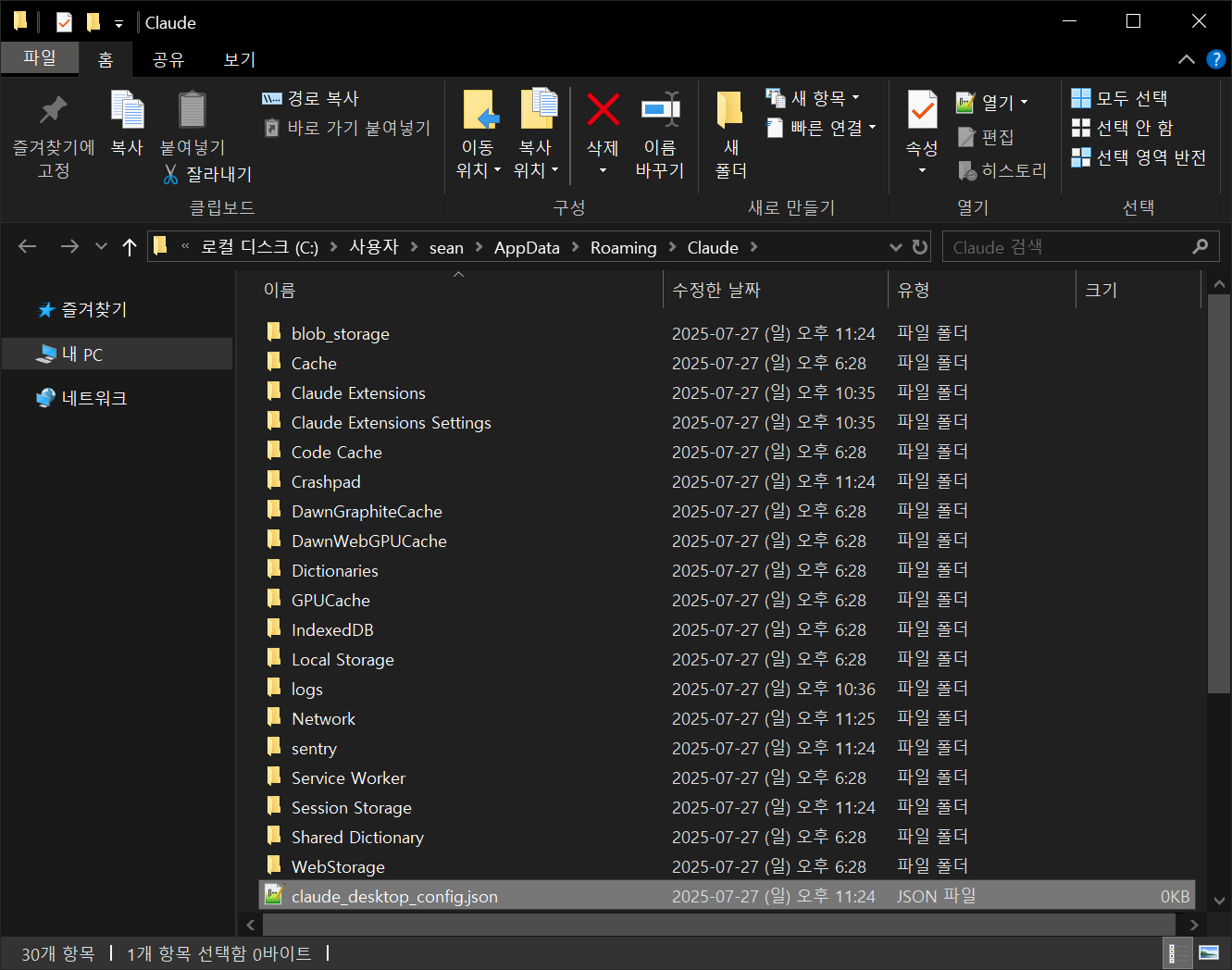Click the horizontal scrollbar right arrow
Screen dimensions: 1232x970
click(1194, 925)
